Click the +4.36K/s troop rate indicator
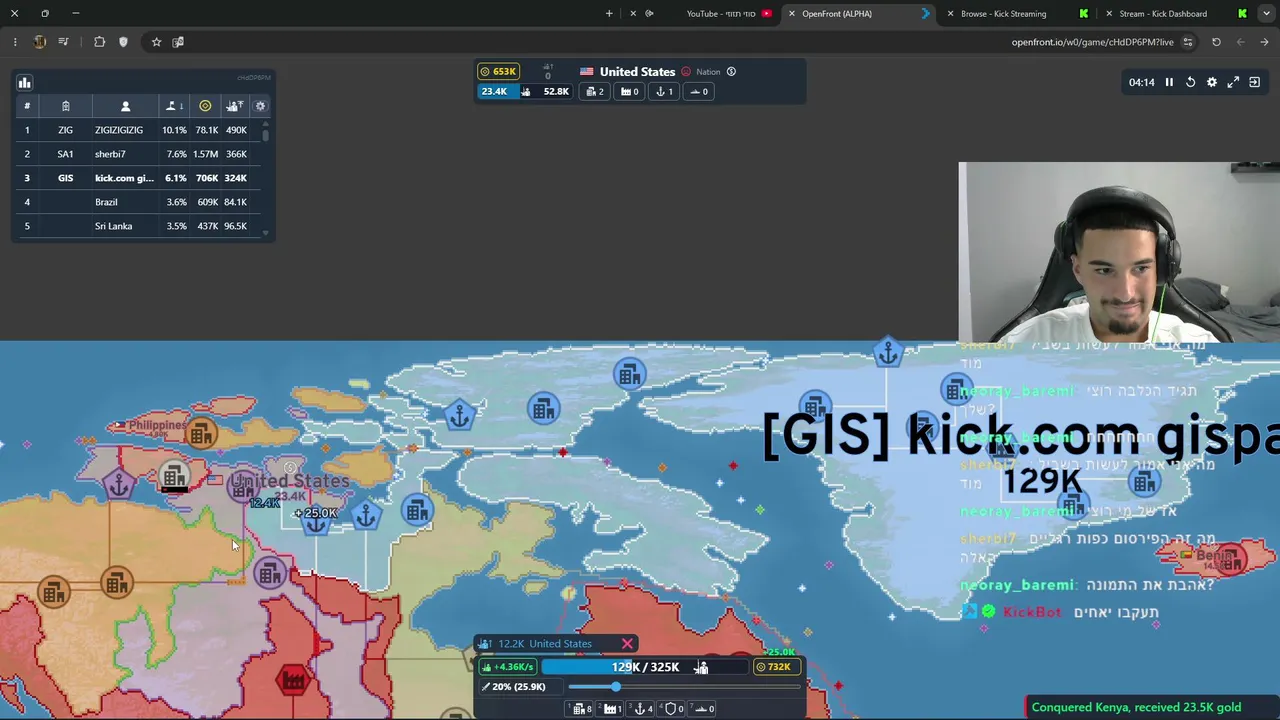The height and width of the screenshot is (720, 1280). 509,667
